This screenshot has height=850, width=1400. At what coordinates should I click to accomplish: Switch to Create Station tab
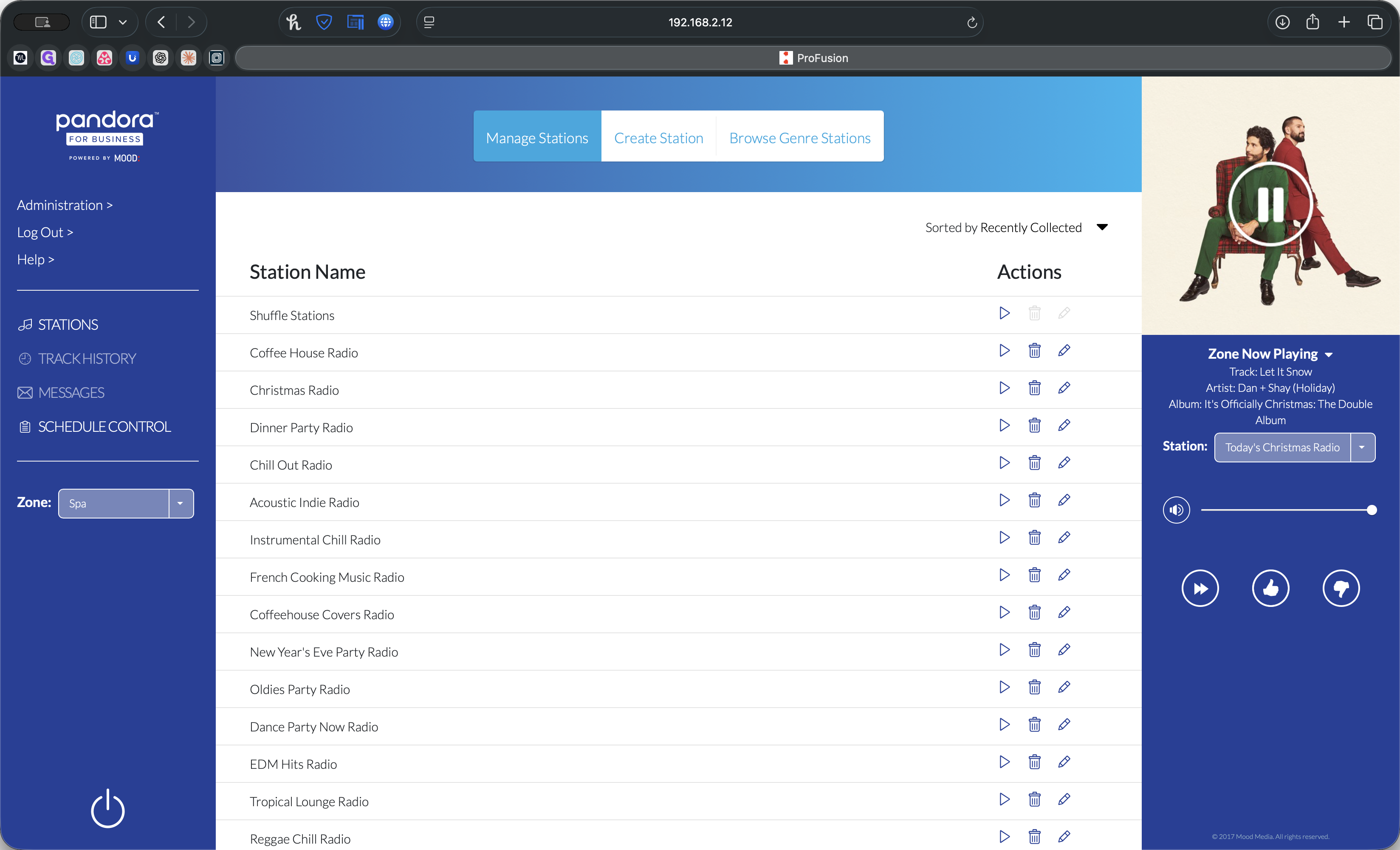click(658, 136)
